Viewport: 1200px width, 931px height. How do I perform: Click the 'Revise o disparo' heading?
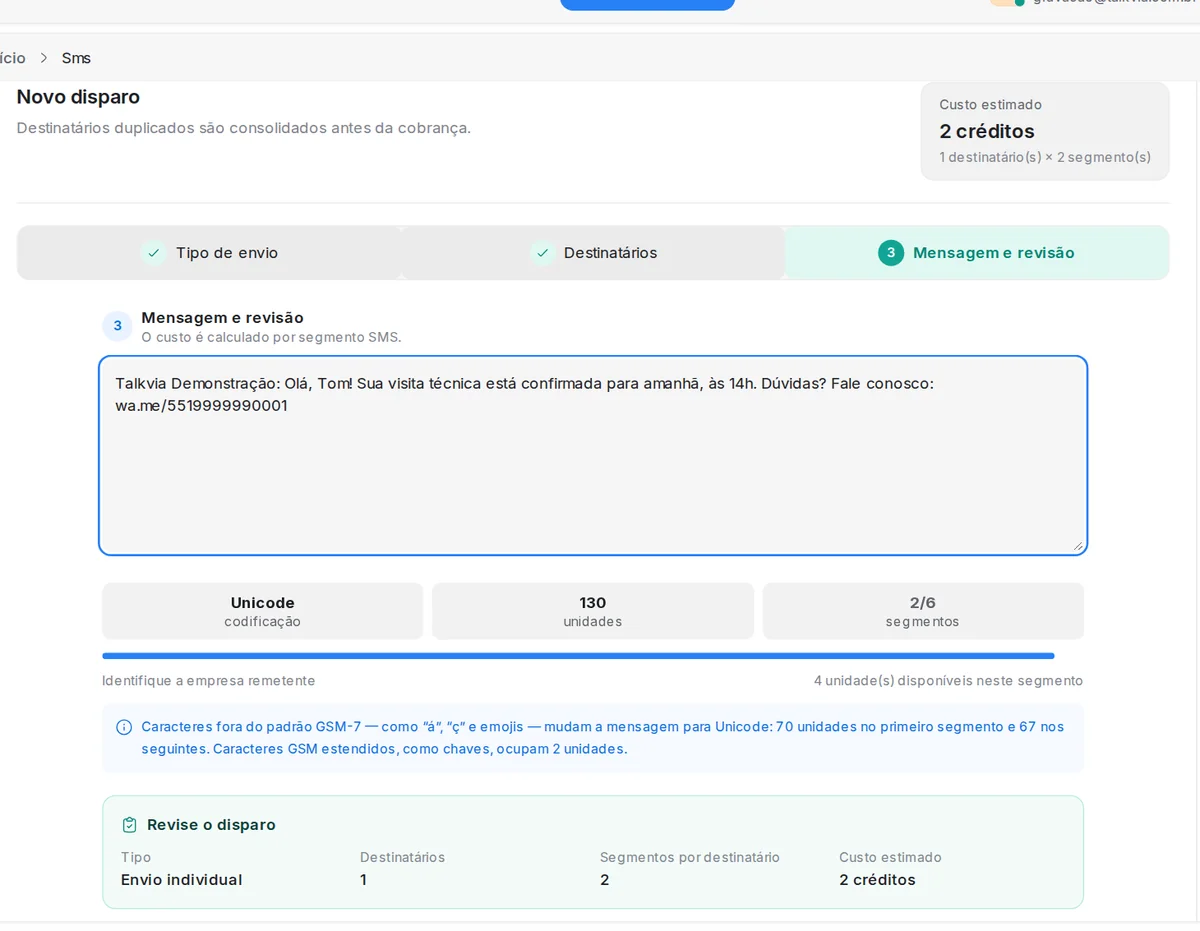point(211,825)
